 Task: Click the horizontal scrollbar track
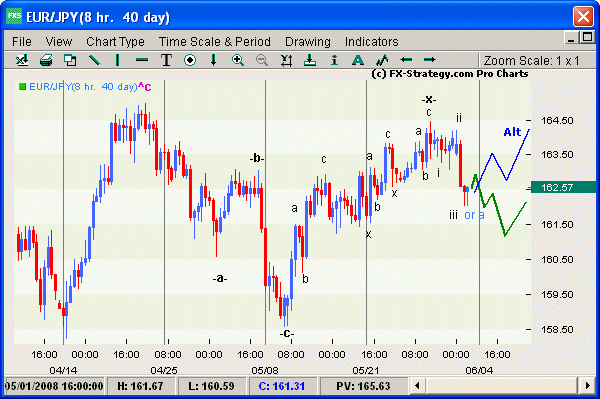[502, 385]
